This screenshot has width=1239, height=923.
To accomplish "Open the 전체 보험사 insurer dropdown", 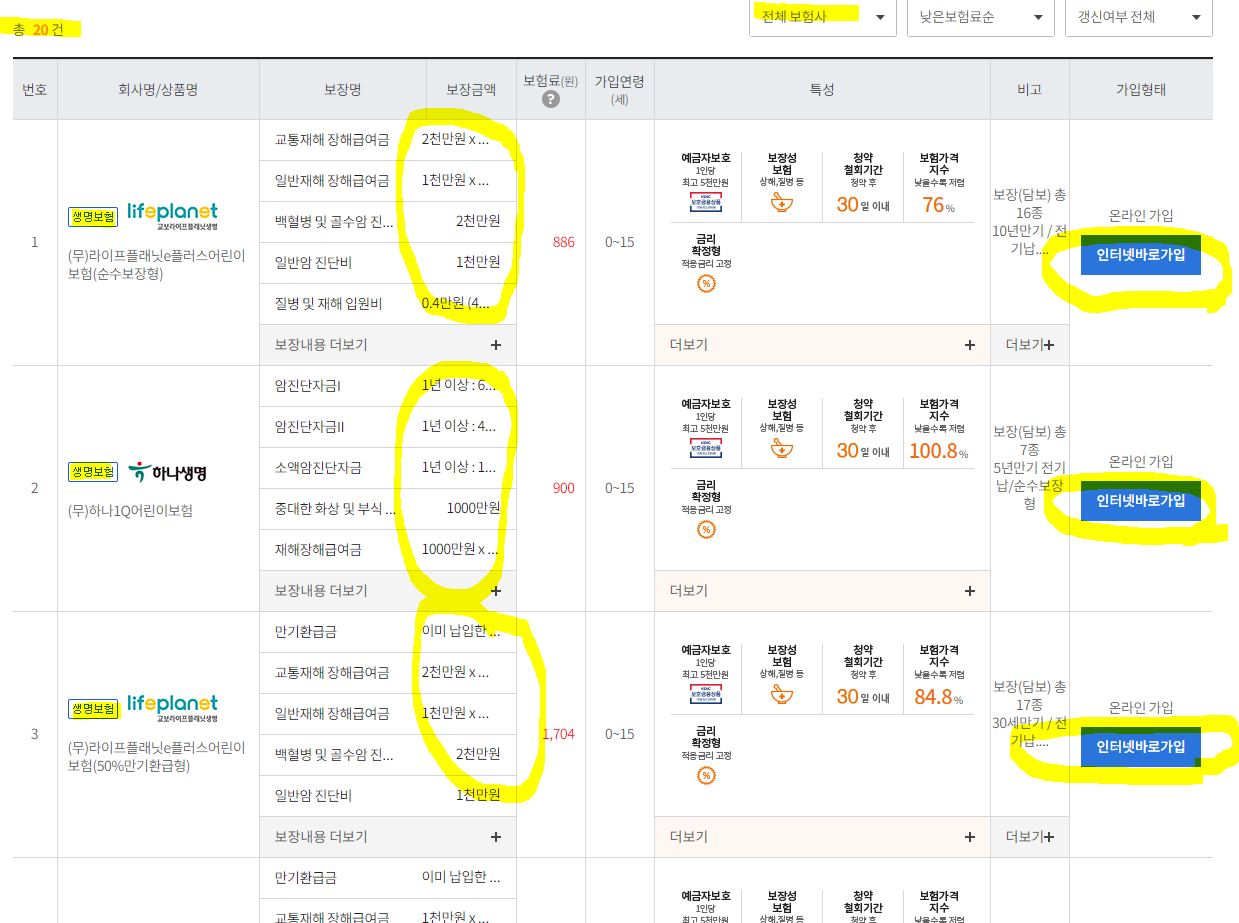I will point(822,17).
